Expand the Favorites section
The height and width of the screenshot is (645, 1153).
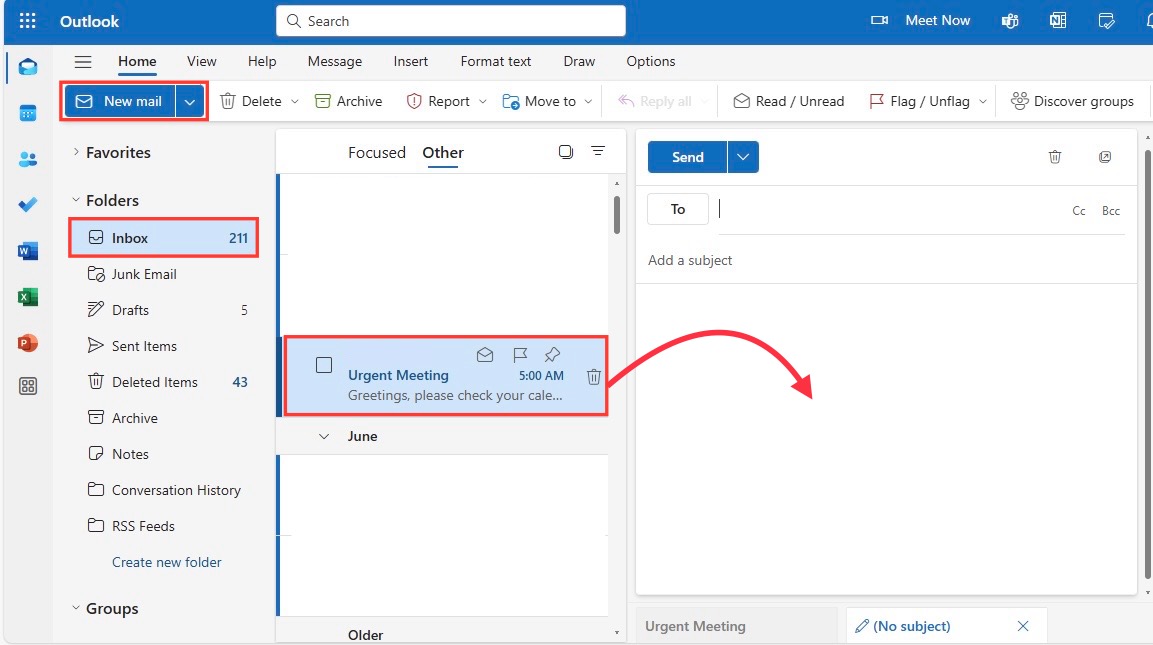(76, 152)
